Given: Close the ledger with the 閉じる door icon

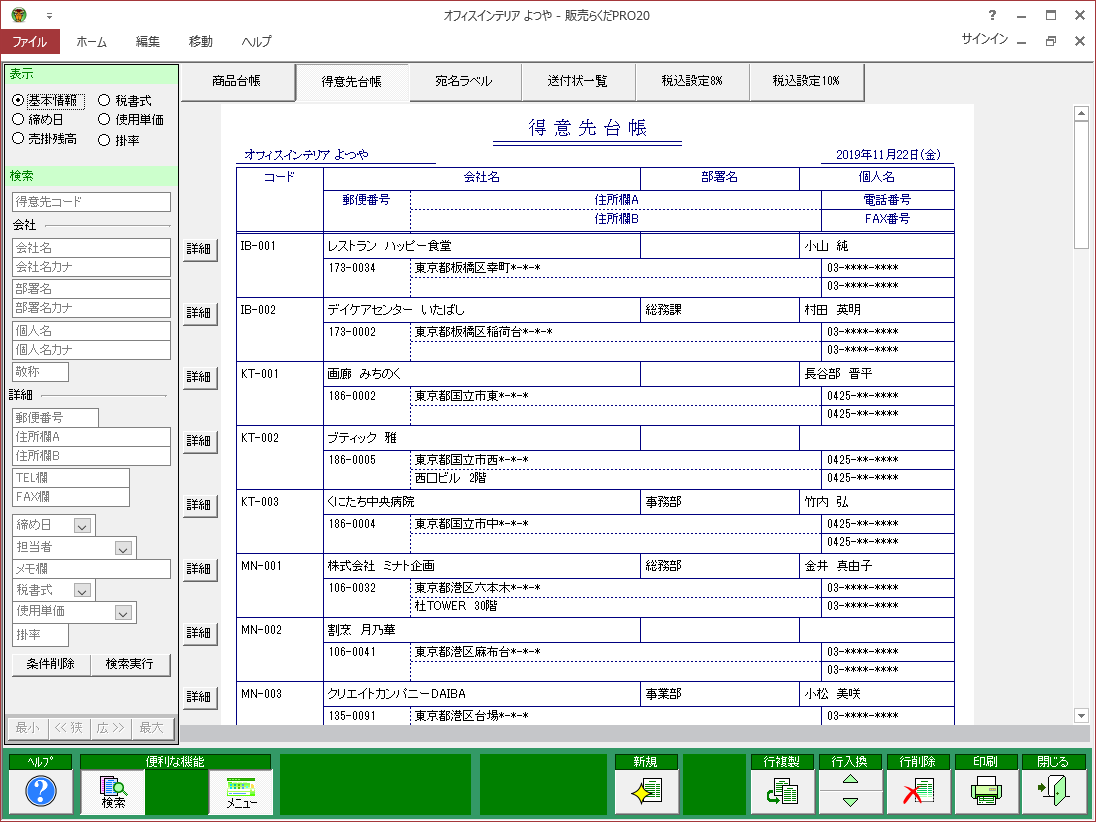Looking at the screenshot, I should (x=1053, y=791).
